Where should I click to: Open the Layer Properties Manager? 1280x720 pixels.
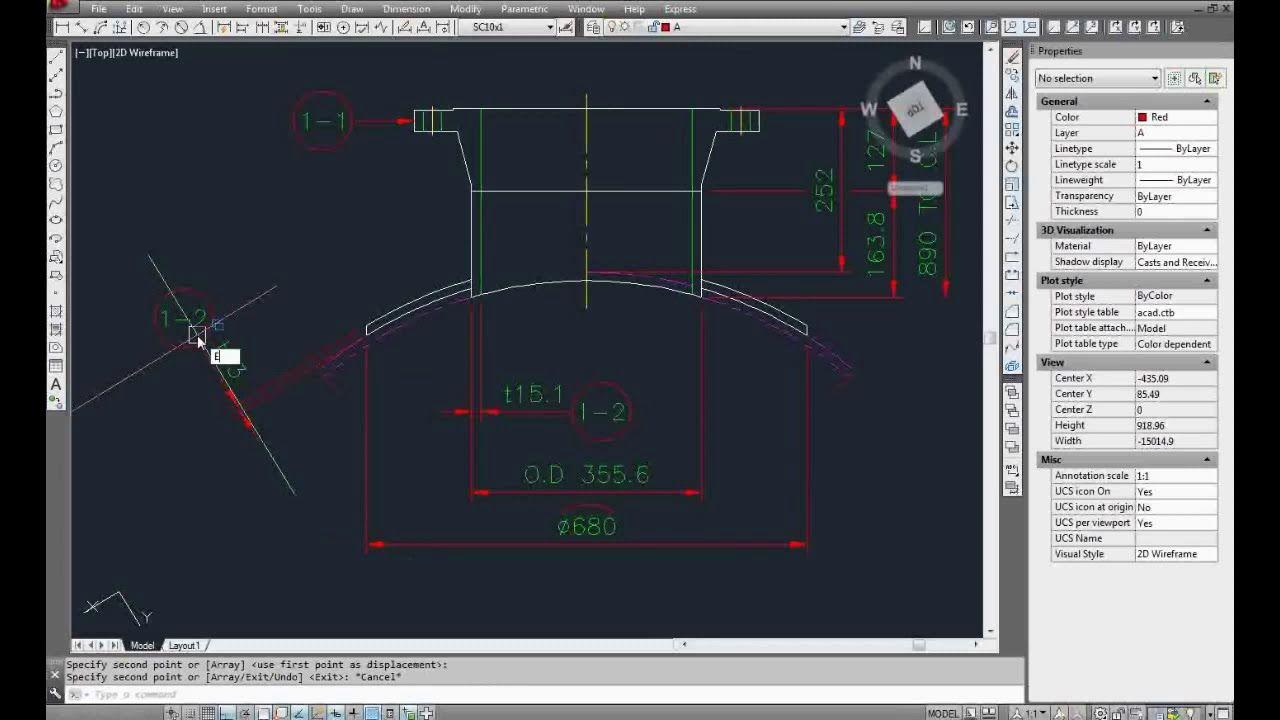coord(594,27)
